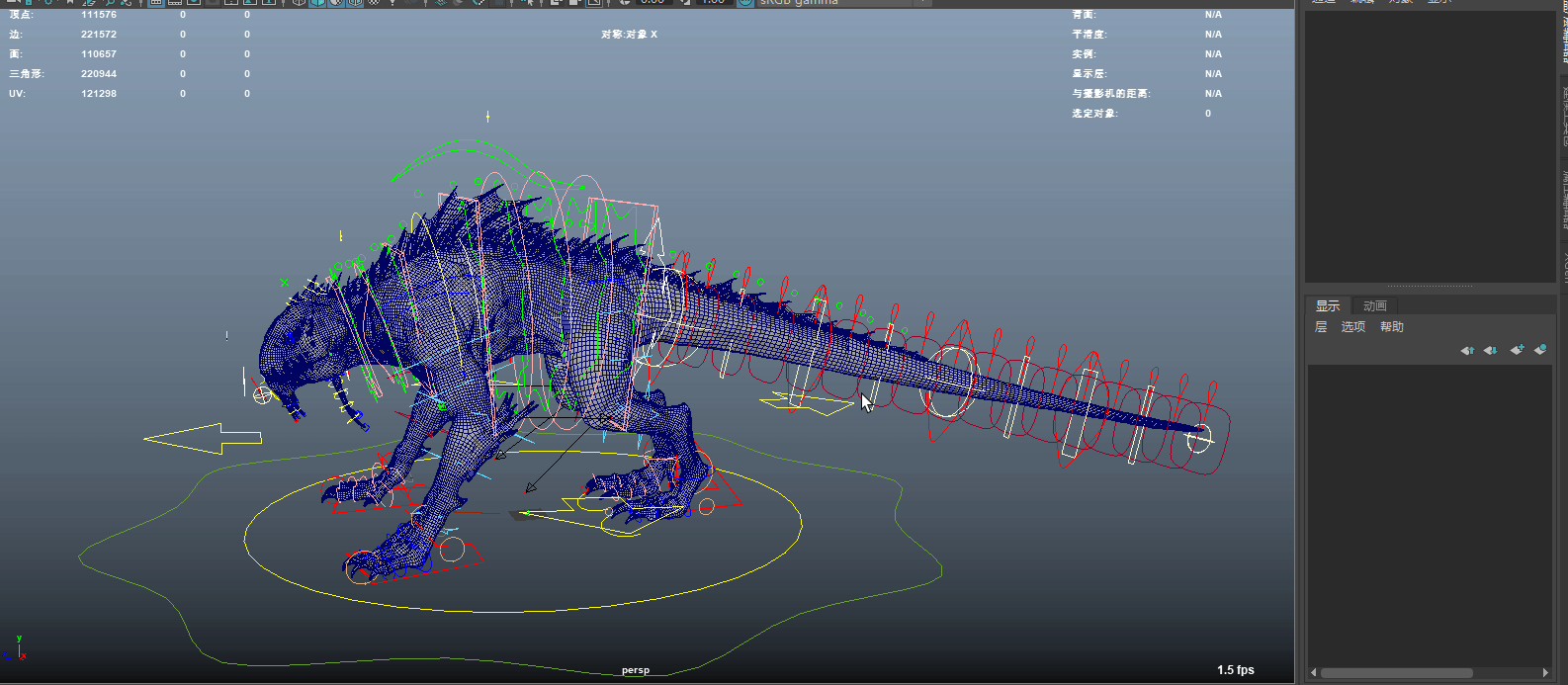Image resolution: width=1568 pixels, height=685 pixels.
Task: Open the 选项 menu in layer editor
Action: click(1353, 327)
